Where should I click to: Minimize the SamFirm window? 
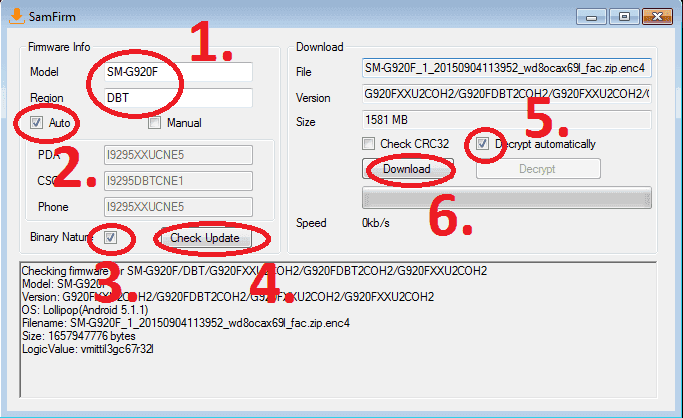591,17
